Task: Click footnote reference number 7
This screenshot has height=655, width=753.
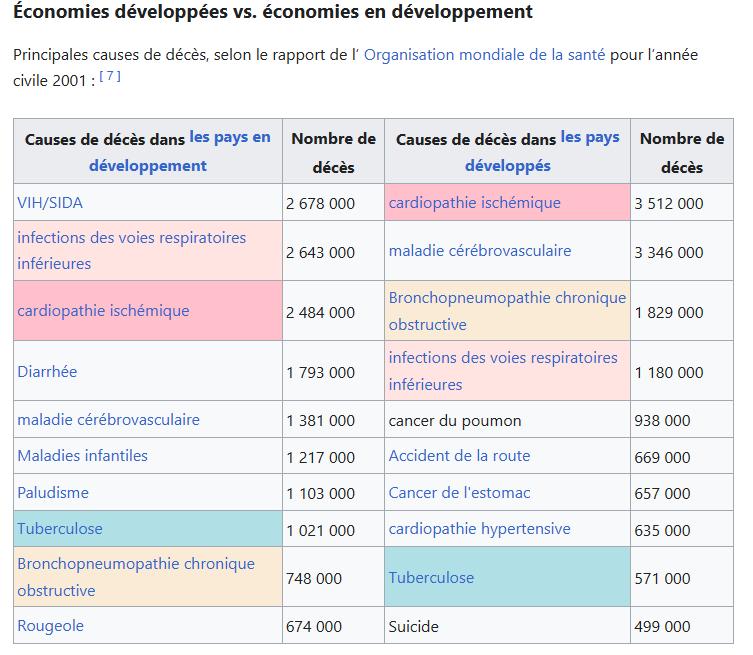Action: click(110, 78)
